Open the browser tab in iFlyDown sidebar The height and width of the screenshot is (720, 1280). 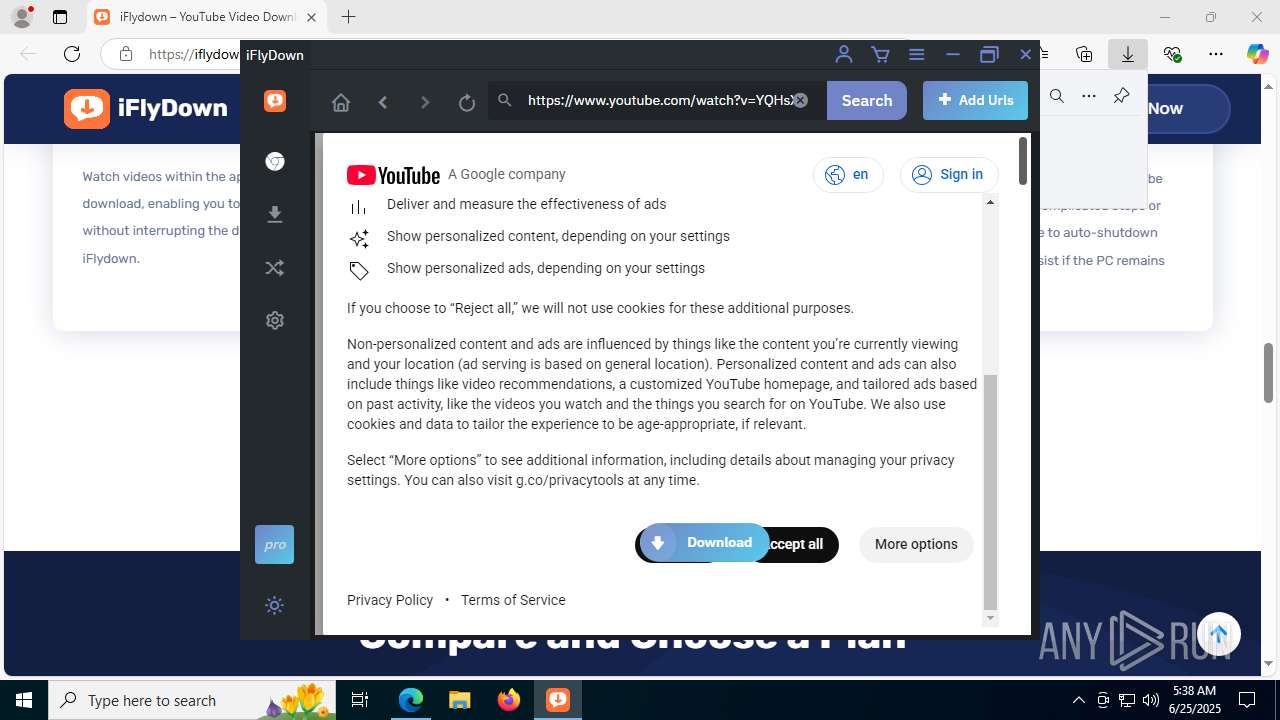(275, 161)
